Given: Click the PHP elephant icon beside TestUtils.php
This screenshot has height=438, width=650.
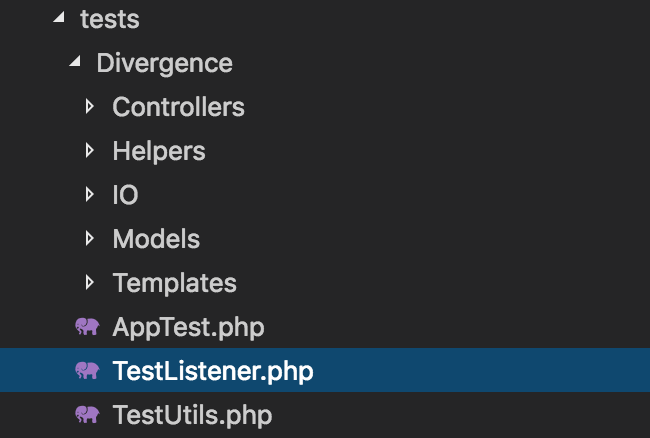Looking at the screenshot, I should tap(88, 415).
